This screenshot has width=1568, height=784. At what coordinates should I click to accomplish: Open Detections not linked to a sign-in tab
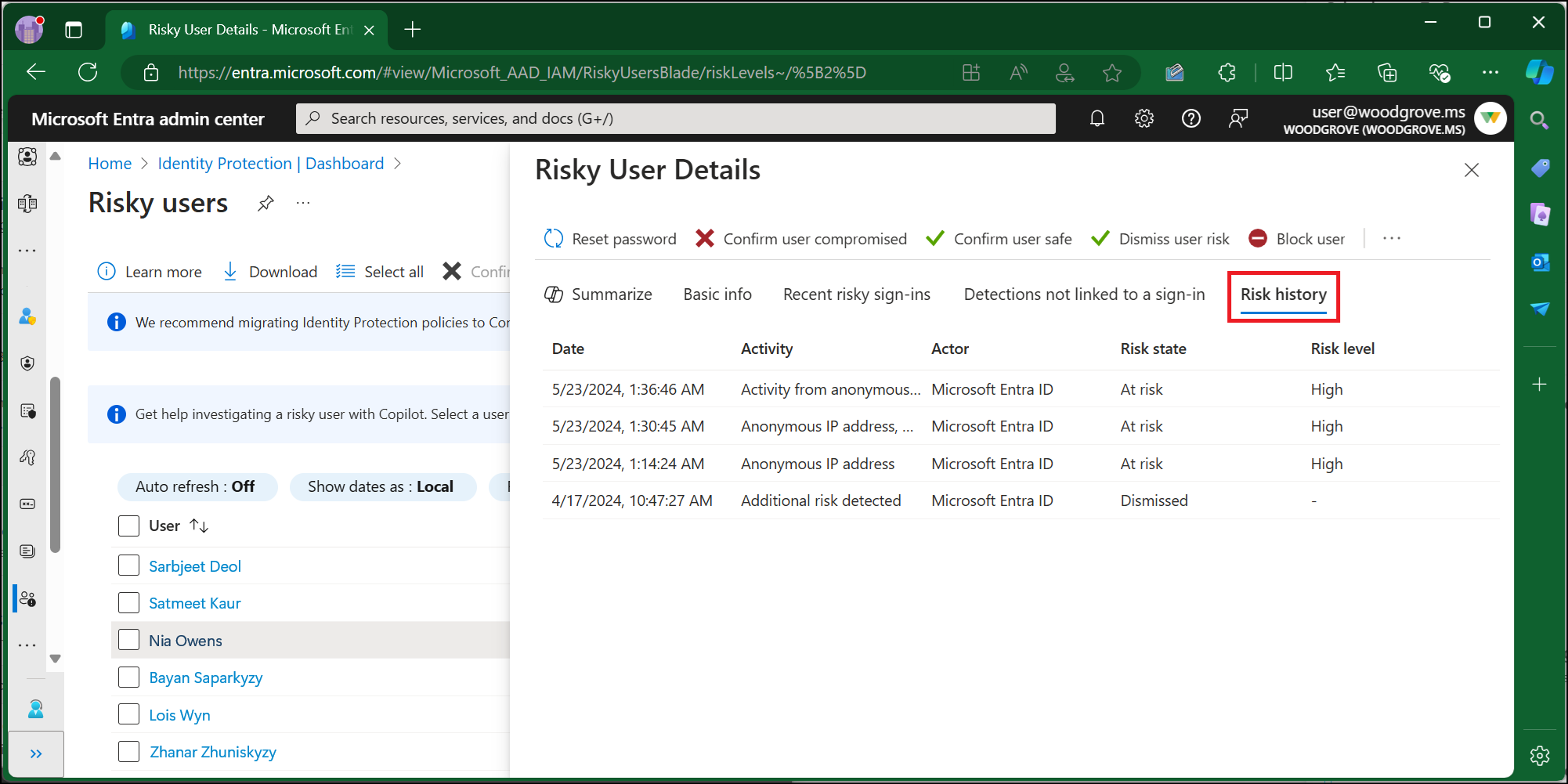(x=1085, y=294)
